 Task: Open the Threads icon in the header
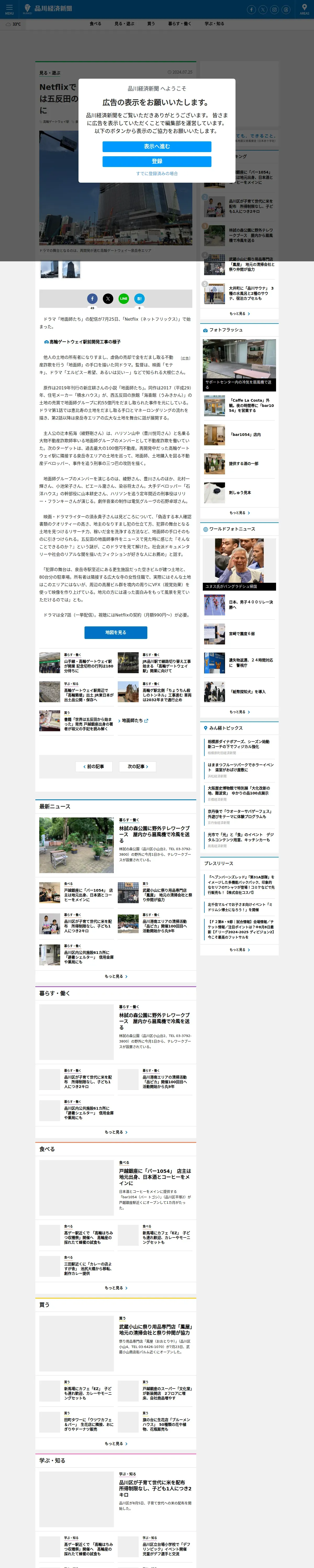286,9
